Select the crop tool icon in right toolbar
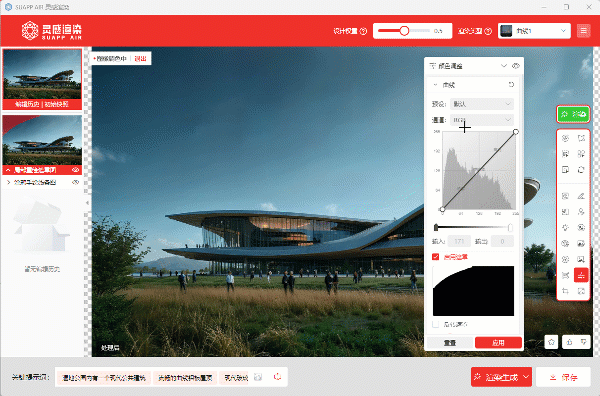 pyautogui.click(x=565, y=291)
